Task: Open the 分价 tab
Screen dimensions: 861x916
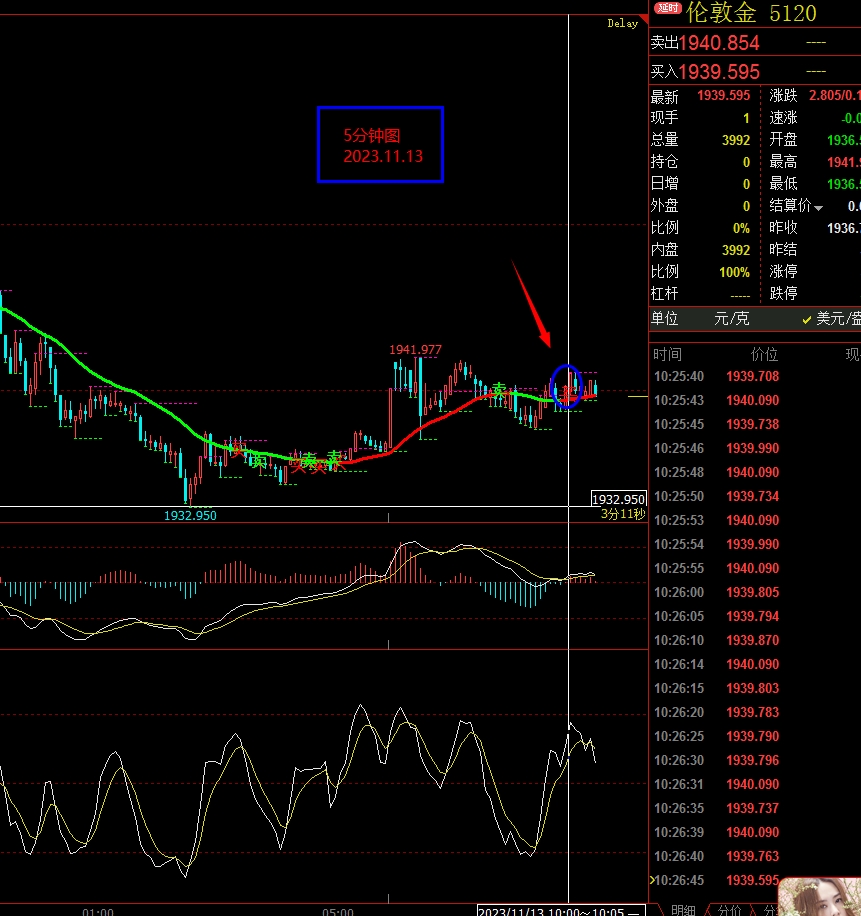Action: click(729, 910)
